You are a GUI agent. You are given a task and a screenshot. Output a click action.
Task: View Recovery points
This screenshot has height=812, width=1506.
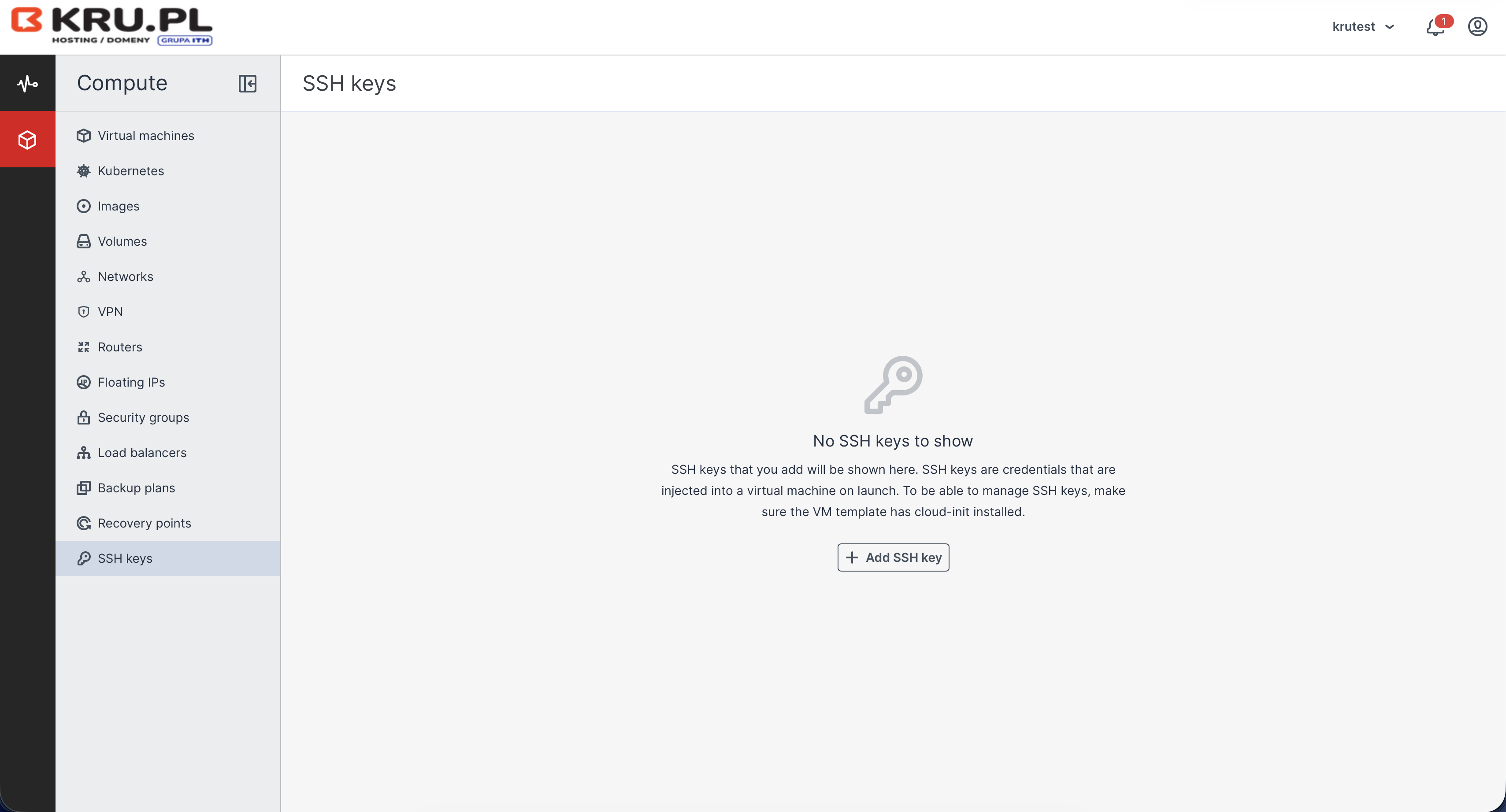pyautogui.click(x=144, y=523)
